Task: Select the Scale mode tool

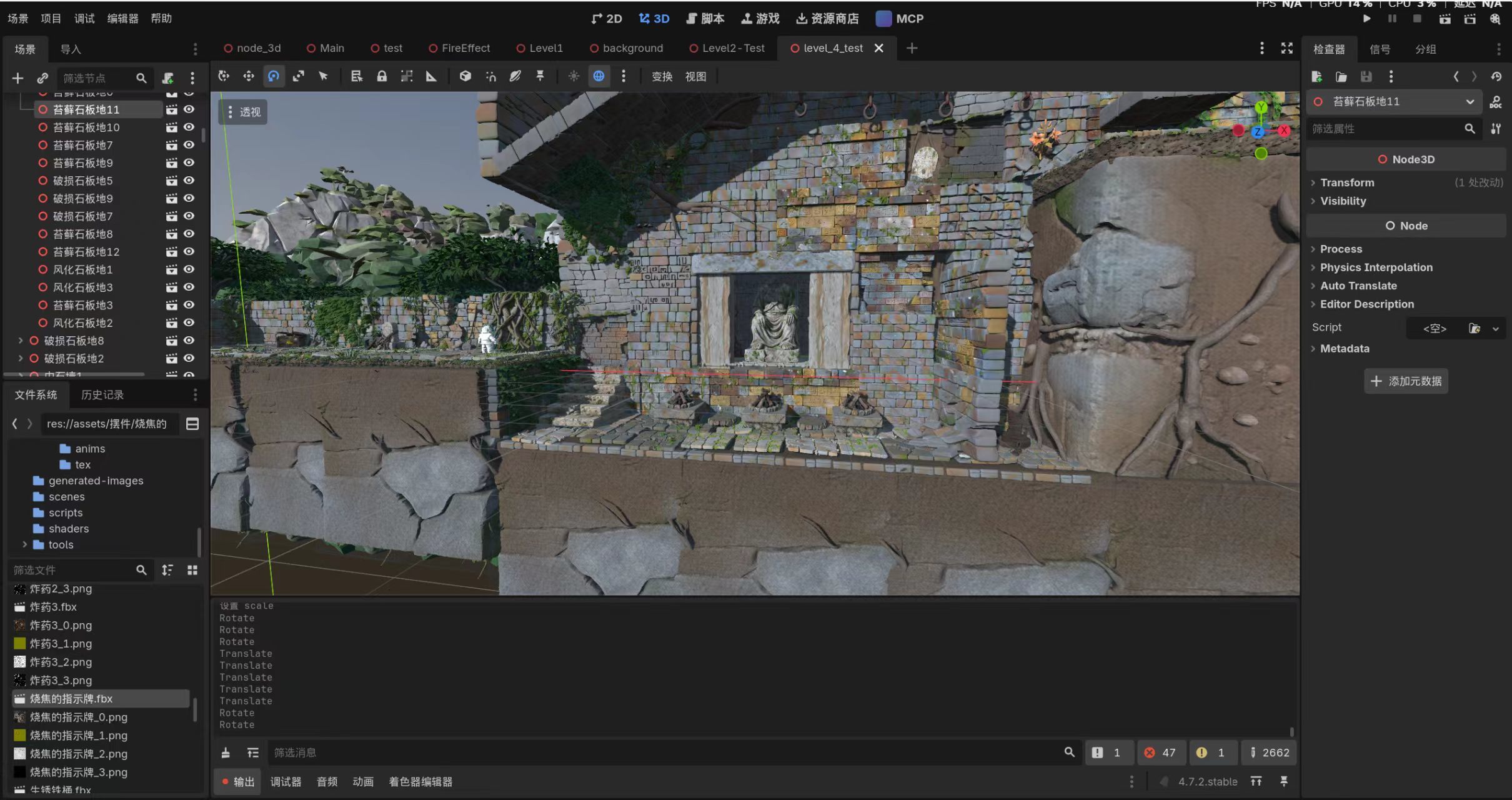Action: (x=299, y=76)
